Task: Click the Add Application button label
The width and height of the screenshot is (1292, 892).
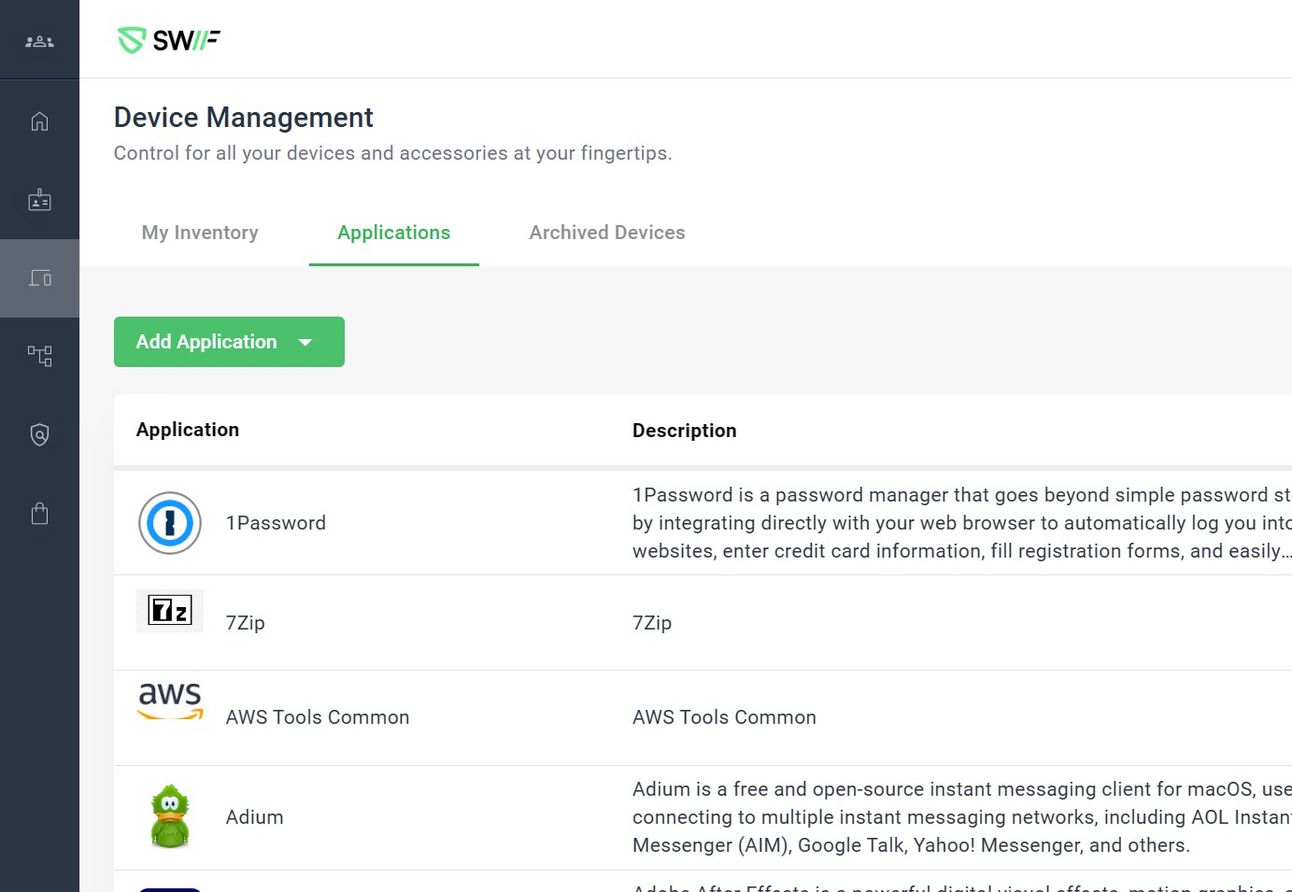Action: click(x=206, y=342)
